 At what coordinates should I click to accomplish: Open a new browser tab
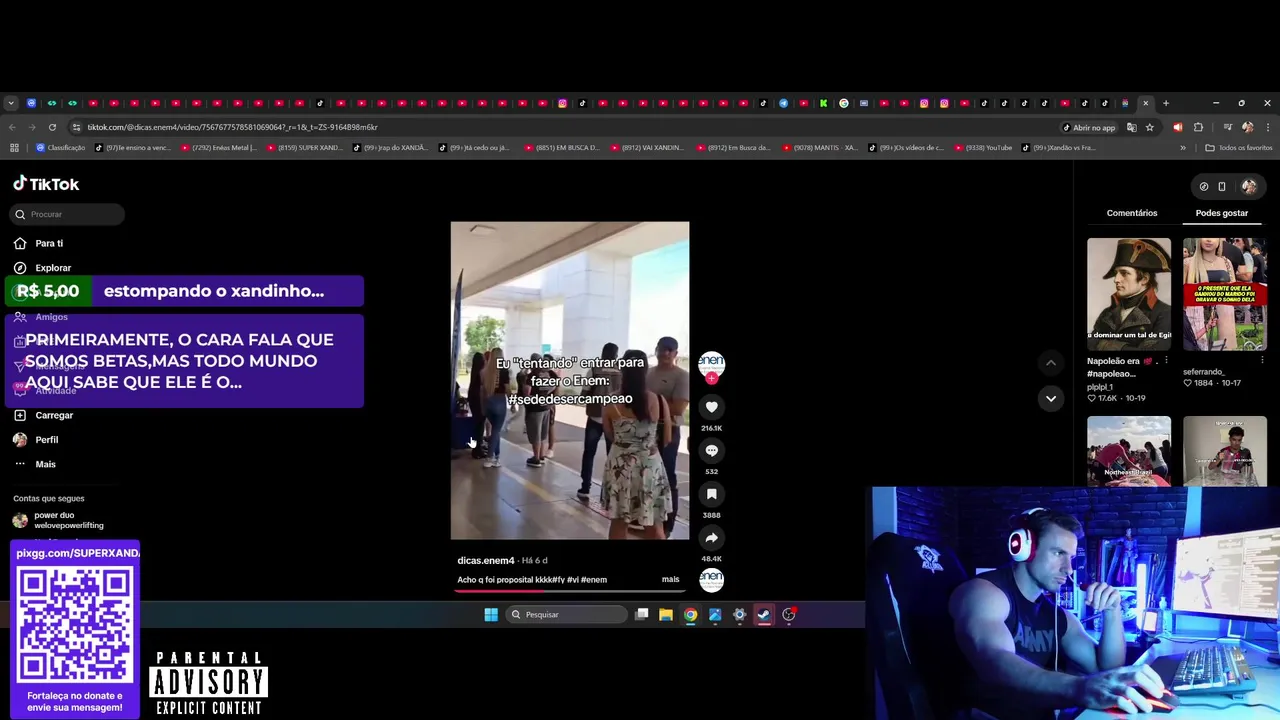tap(1165, 103)
